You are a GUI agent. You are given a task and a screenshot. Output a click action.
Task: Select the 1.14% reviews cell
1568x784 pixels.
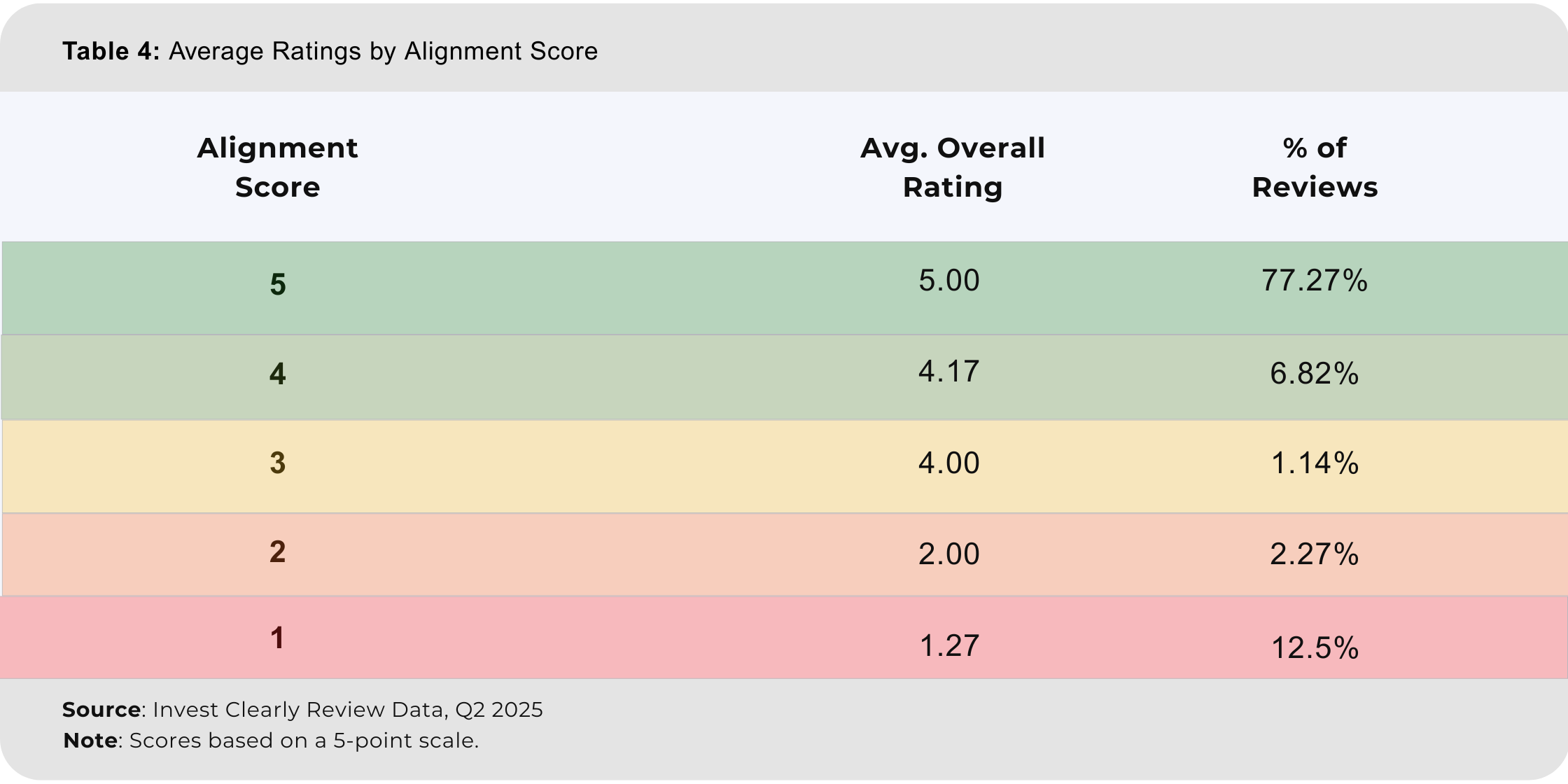tap(1314, 463)
